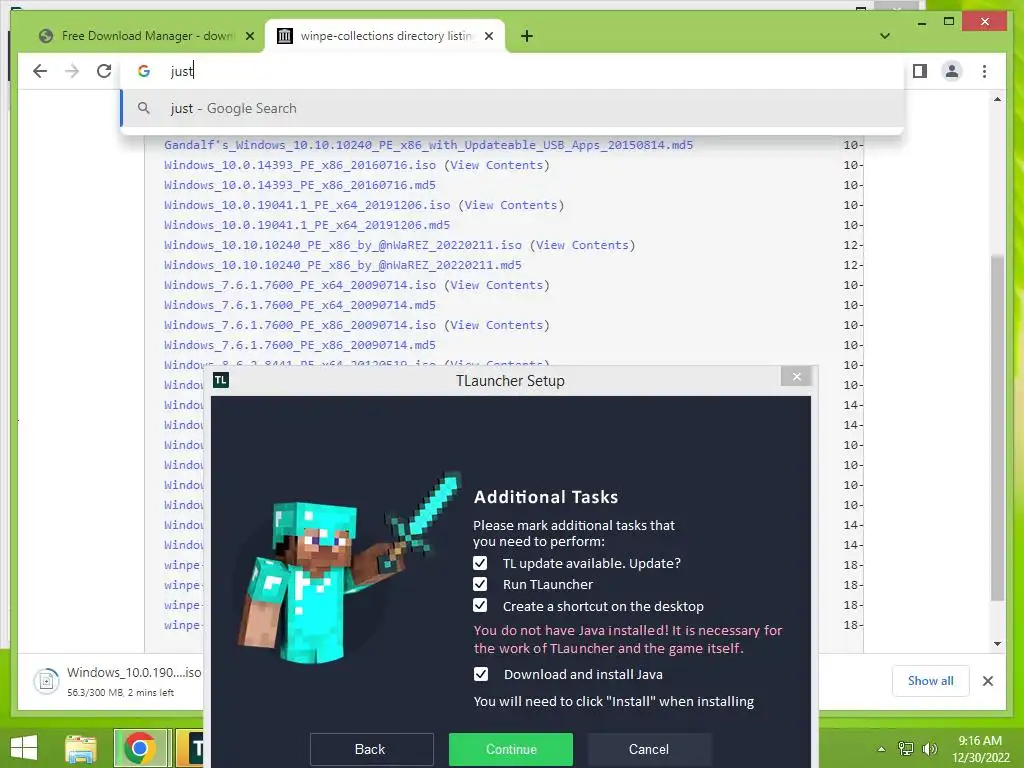Reload the current page in Chrome
Image resolution: width=1024 pixels, height=768 pixels.
(x=104, y=71)
